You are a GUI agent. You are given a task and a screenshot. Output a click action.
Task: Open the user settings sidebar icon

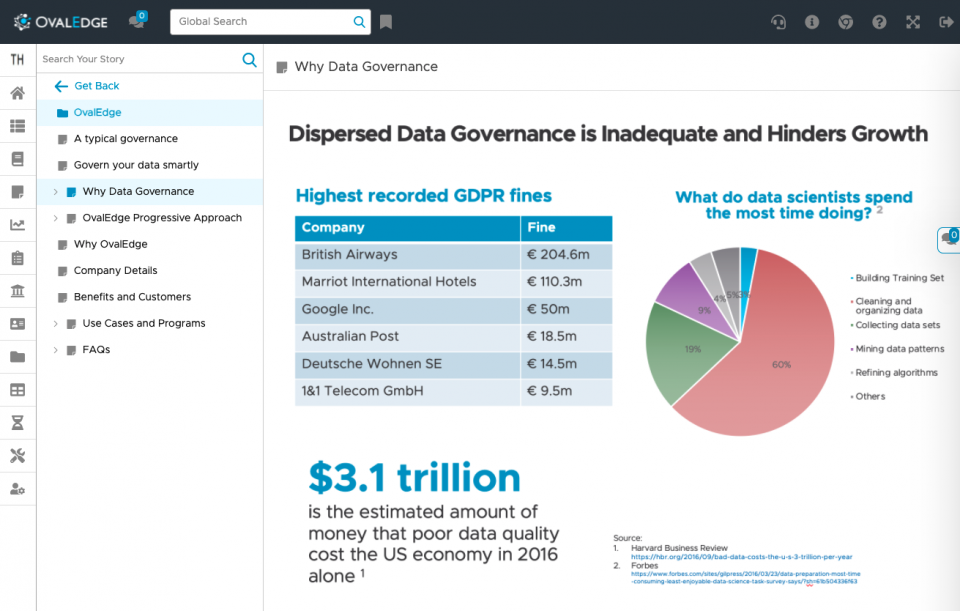coord(17,489)
